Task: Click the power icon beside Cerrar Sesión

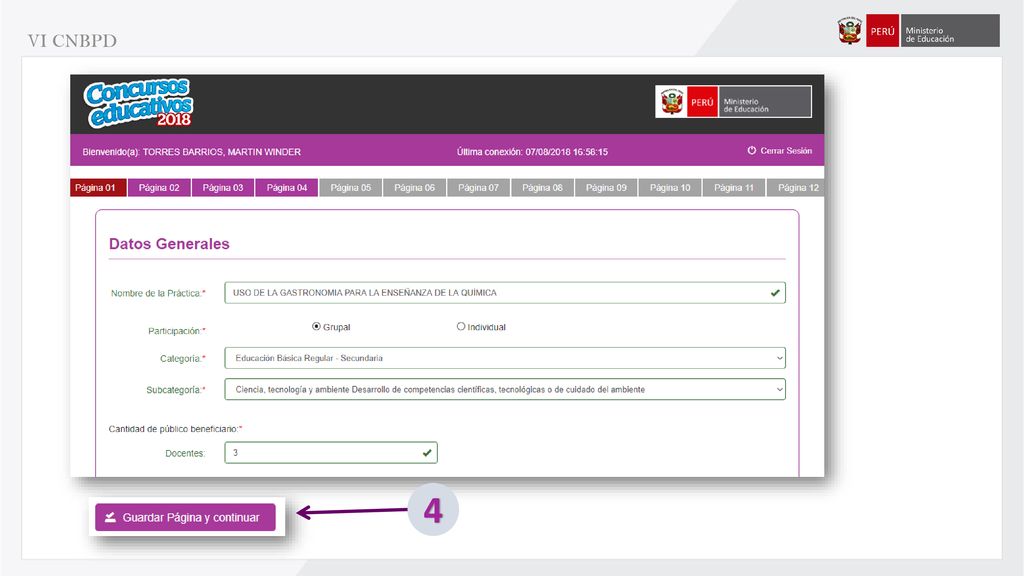Action: point(752,150)
